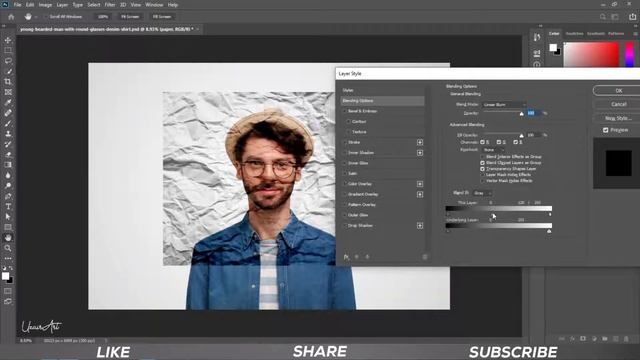Select Blending Options in Styles list
Image resolution: width=640 pixels, height=360 pixels.
[382, 101]
